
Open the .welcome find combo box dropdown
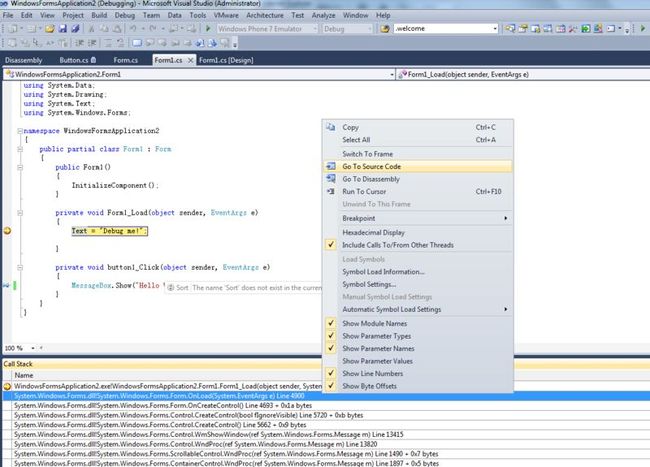(495, 29)
